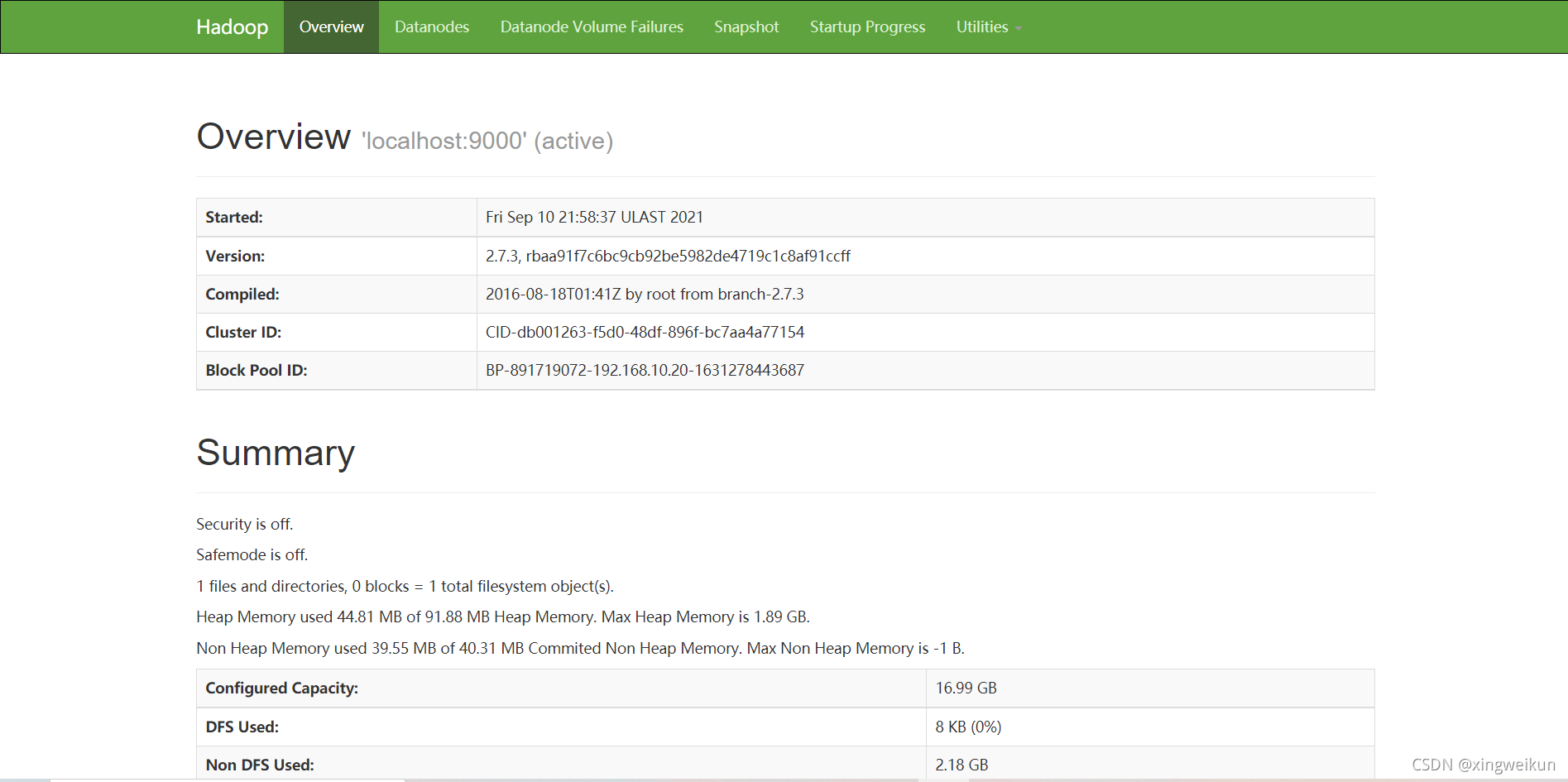The height and width of the screenshot is (782, 1568).
Task: Select the Started timestamp value
Action: (x=594, y=217)
